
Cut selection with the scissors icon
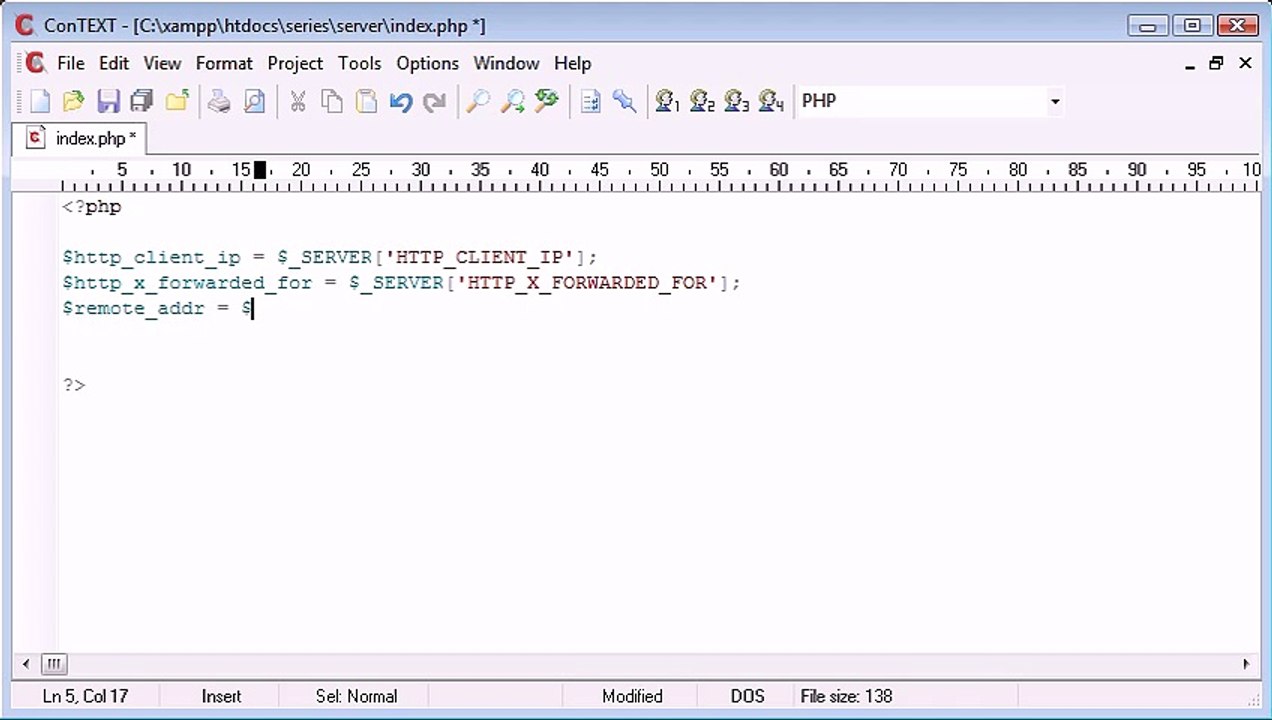pos(297,101)
